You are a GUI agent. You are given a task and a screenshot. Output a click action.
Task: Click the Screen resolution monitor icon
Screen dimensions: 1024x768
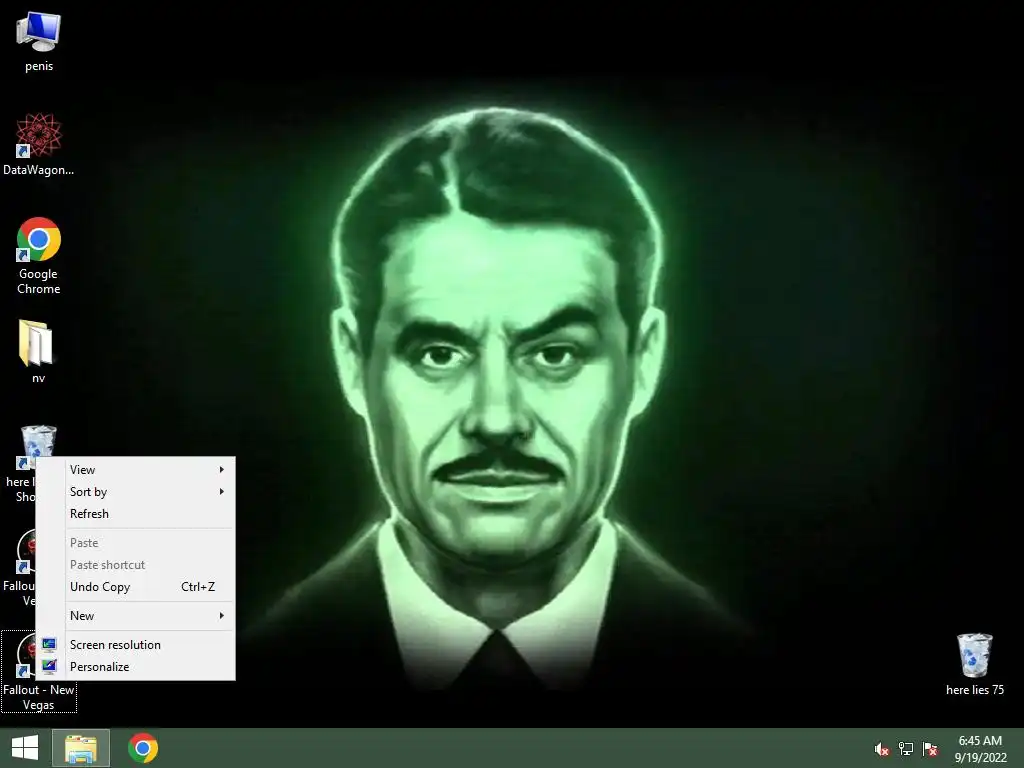pos(50,645)
